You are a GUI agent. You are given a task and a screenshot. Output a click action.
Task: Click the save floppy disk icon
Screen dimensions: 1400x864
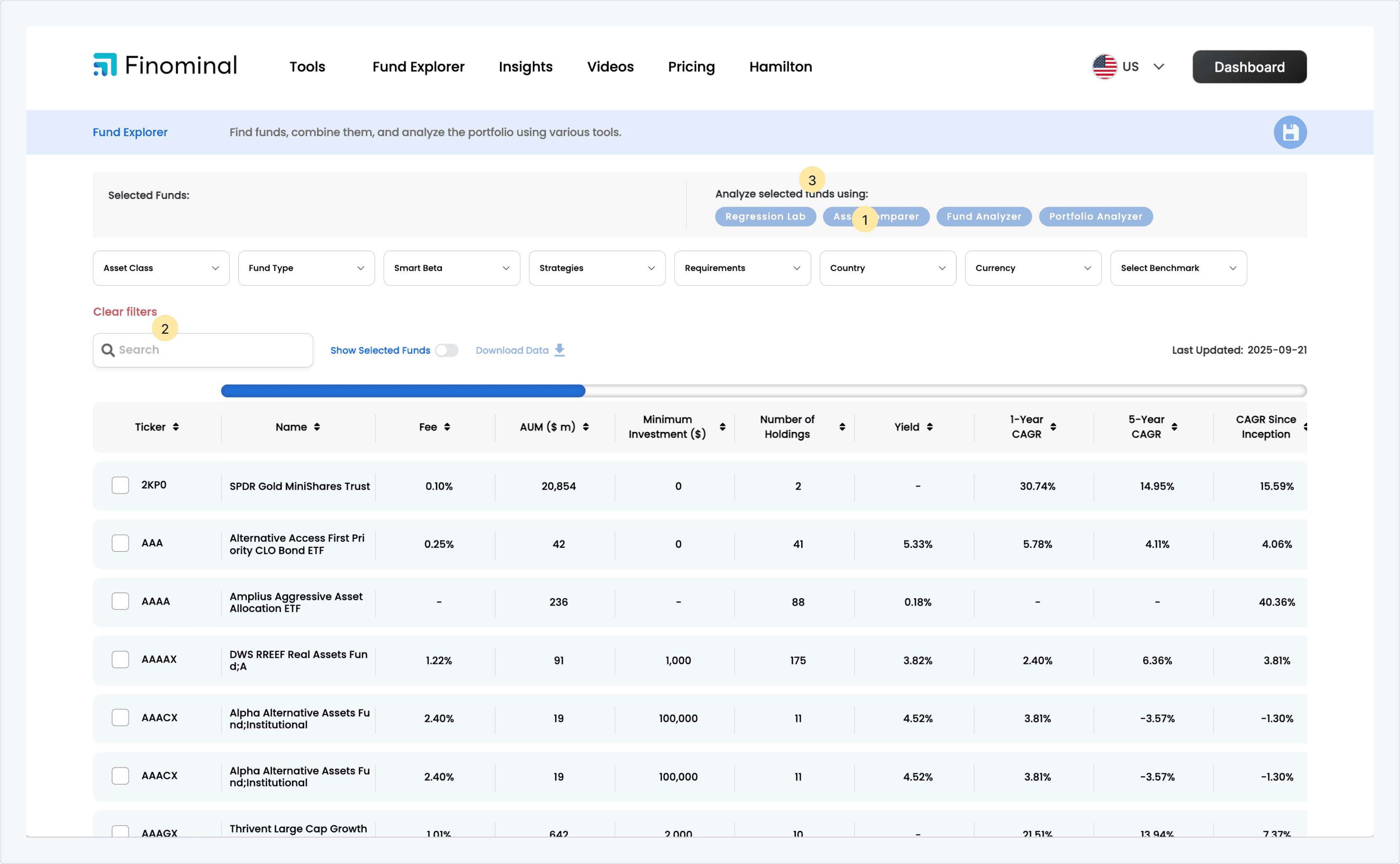coord(1290,132)
